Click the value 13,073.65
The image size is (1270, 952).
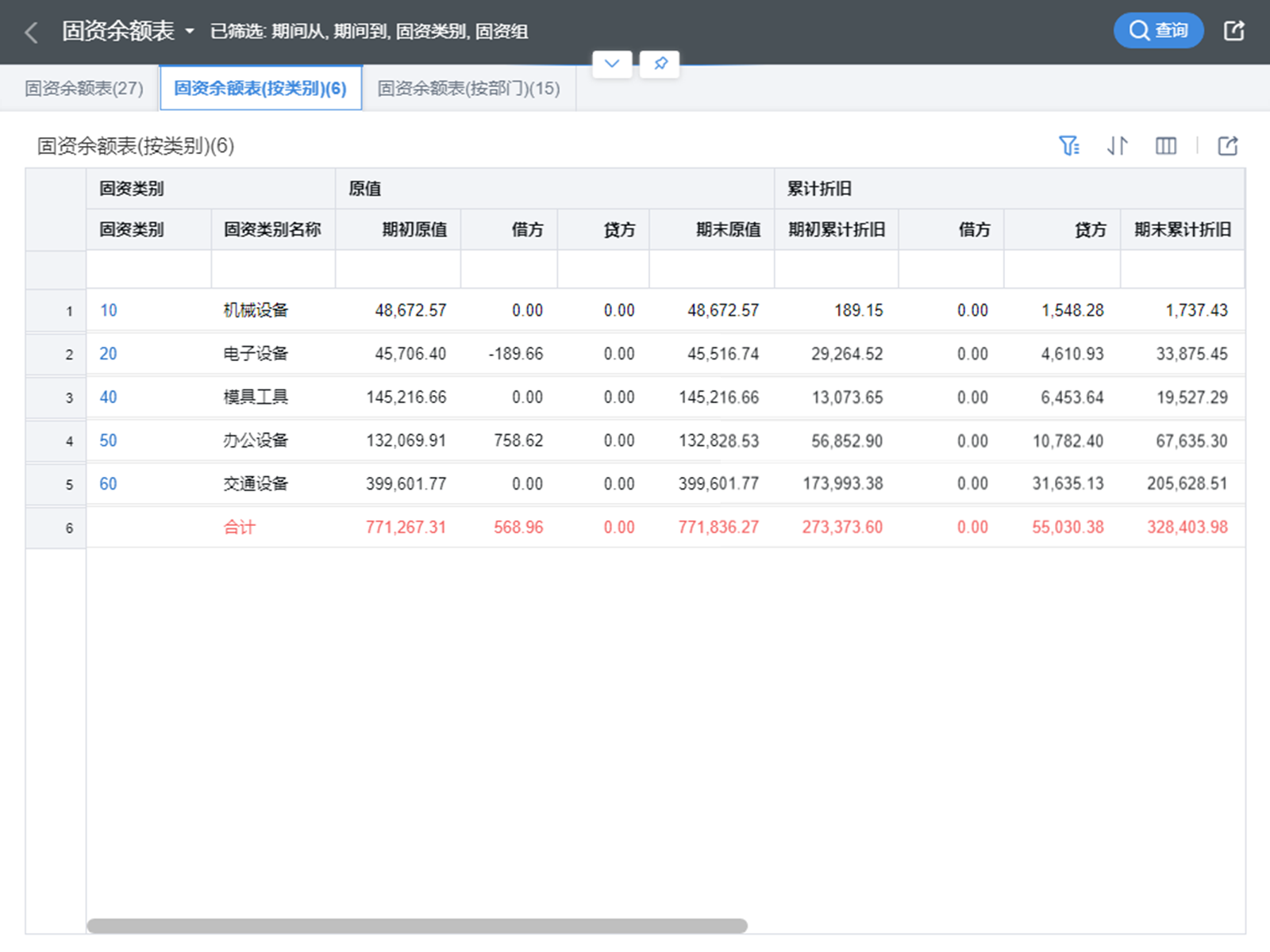pyautogui.click(x=847, y=397)
